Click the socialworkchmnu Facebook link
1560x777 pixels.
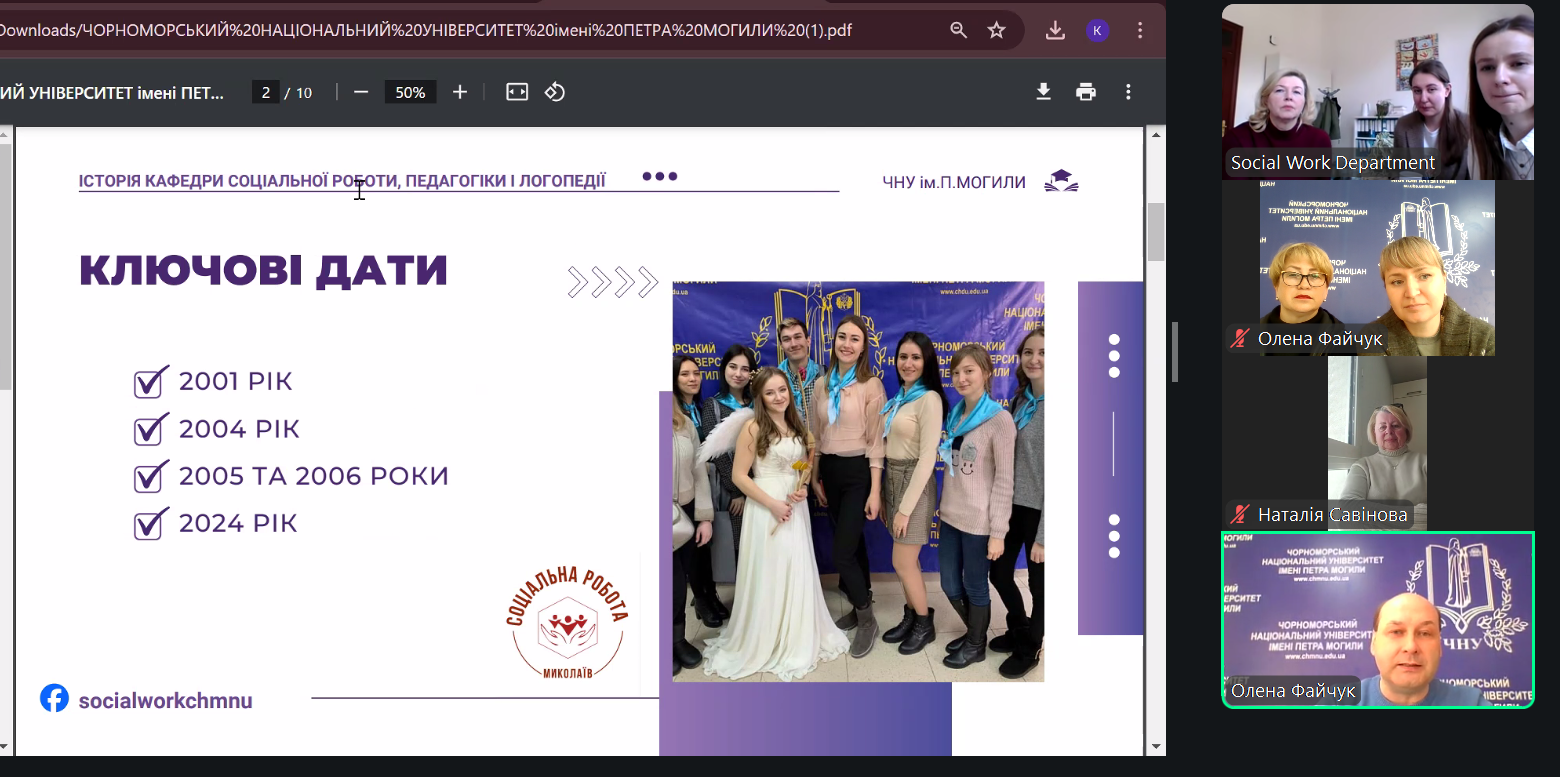click(165, 700)
